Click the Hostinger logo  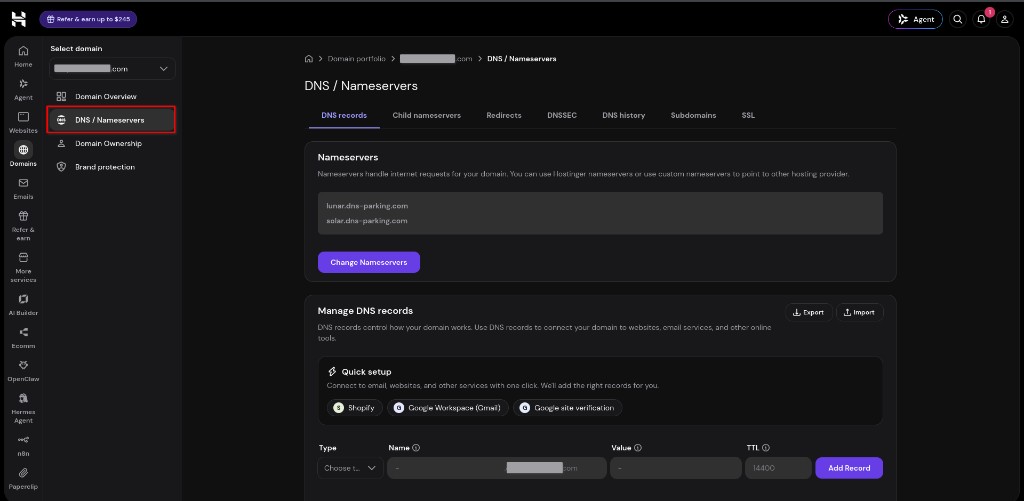tap(18, 20)
